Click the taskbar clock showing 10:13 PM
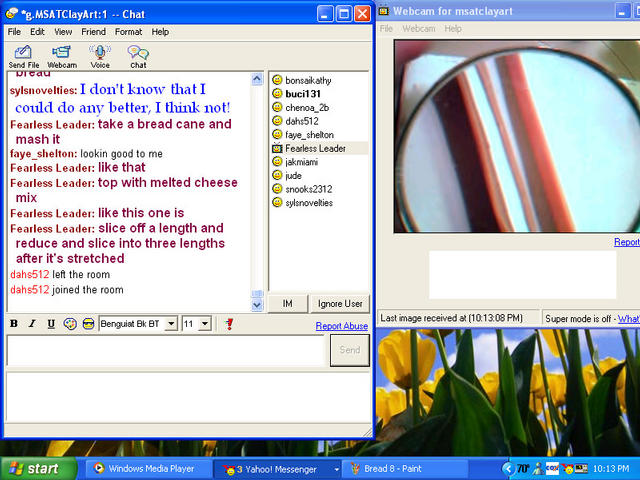This screenshot has width=640, height=480. coord(611,469)
